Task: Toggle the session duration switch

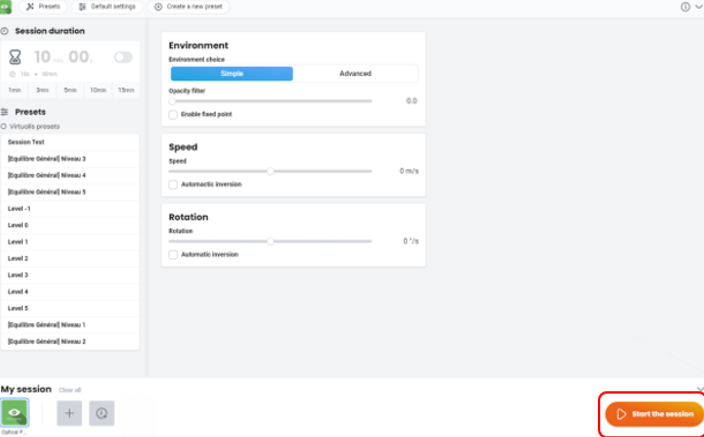Action: 123,57
